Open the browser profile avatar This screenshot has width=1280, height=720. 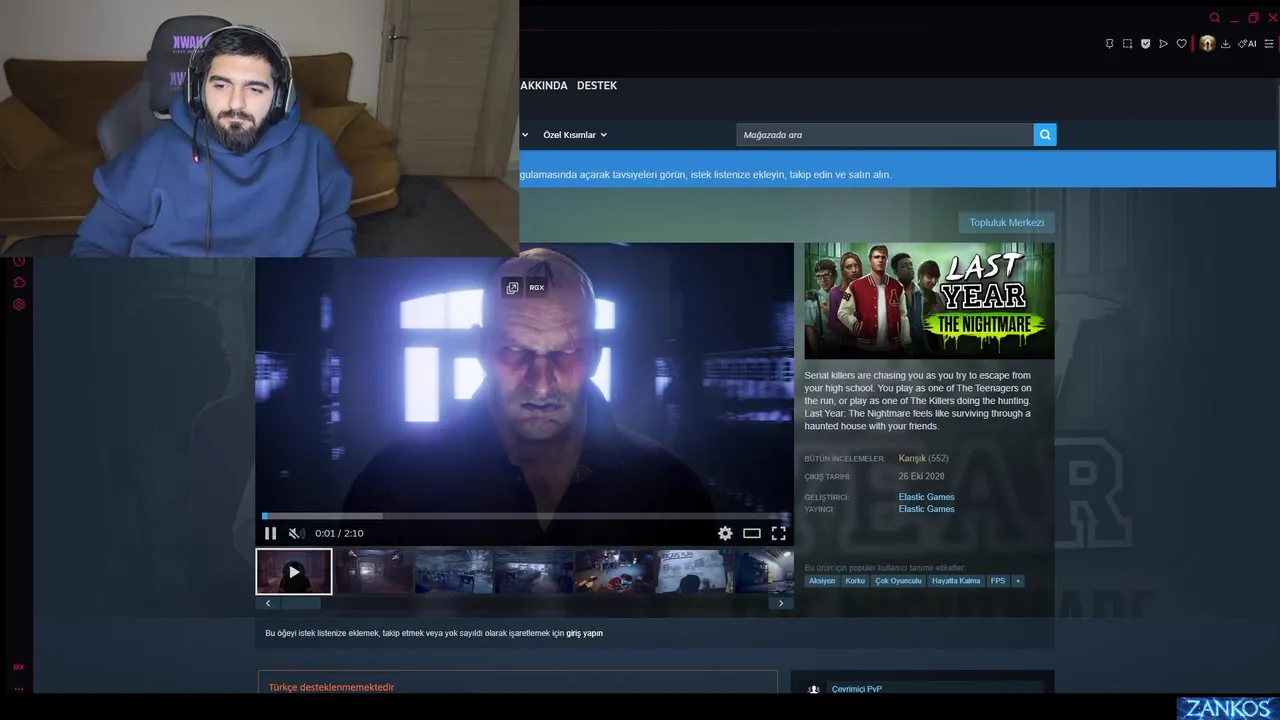coord(1207,44)
